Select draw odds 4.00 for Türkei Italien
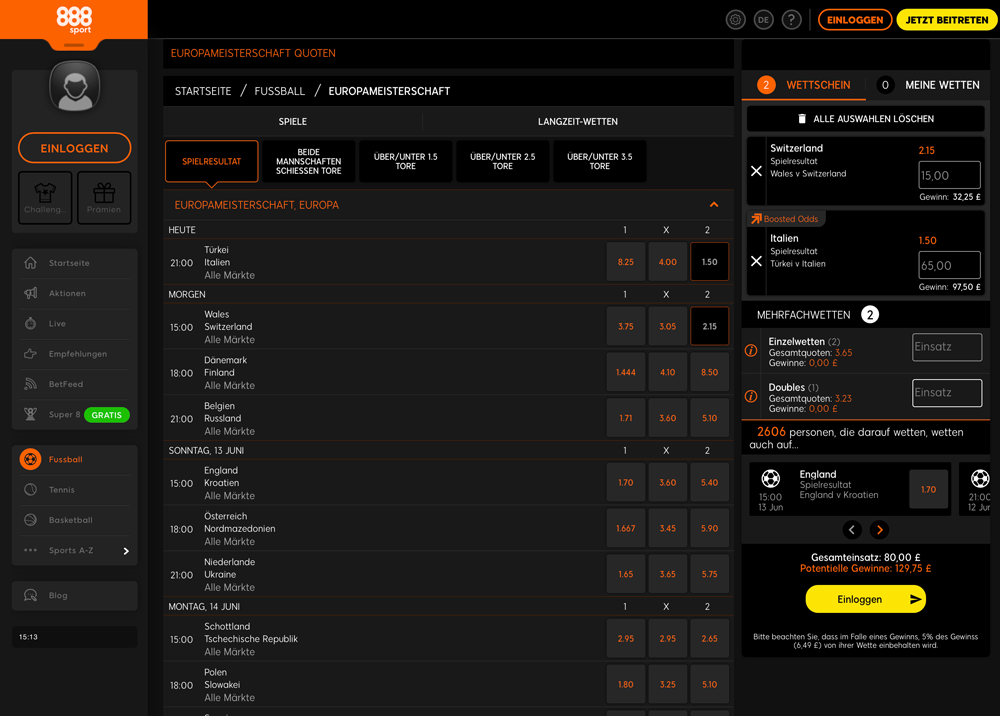Image resolution: width=1000 pixels, height=716 pixels. click(668, 261)
